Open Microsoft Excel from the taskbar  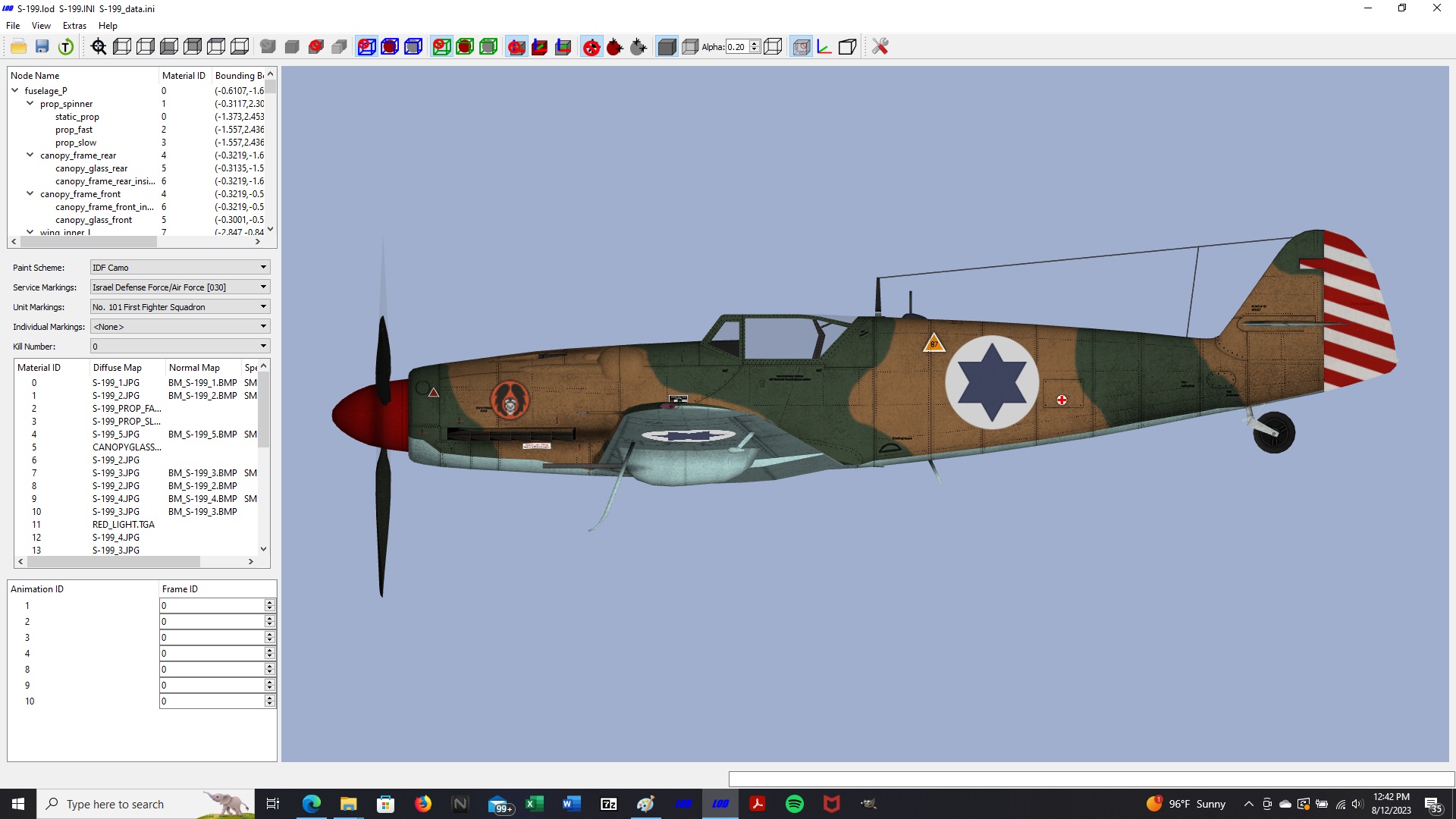pyautogui.click(x=535, y=804)
